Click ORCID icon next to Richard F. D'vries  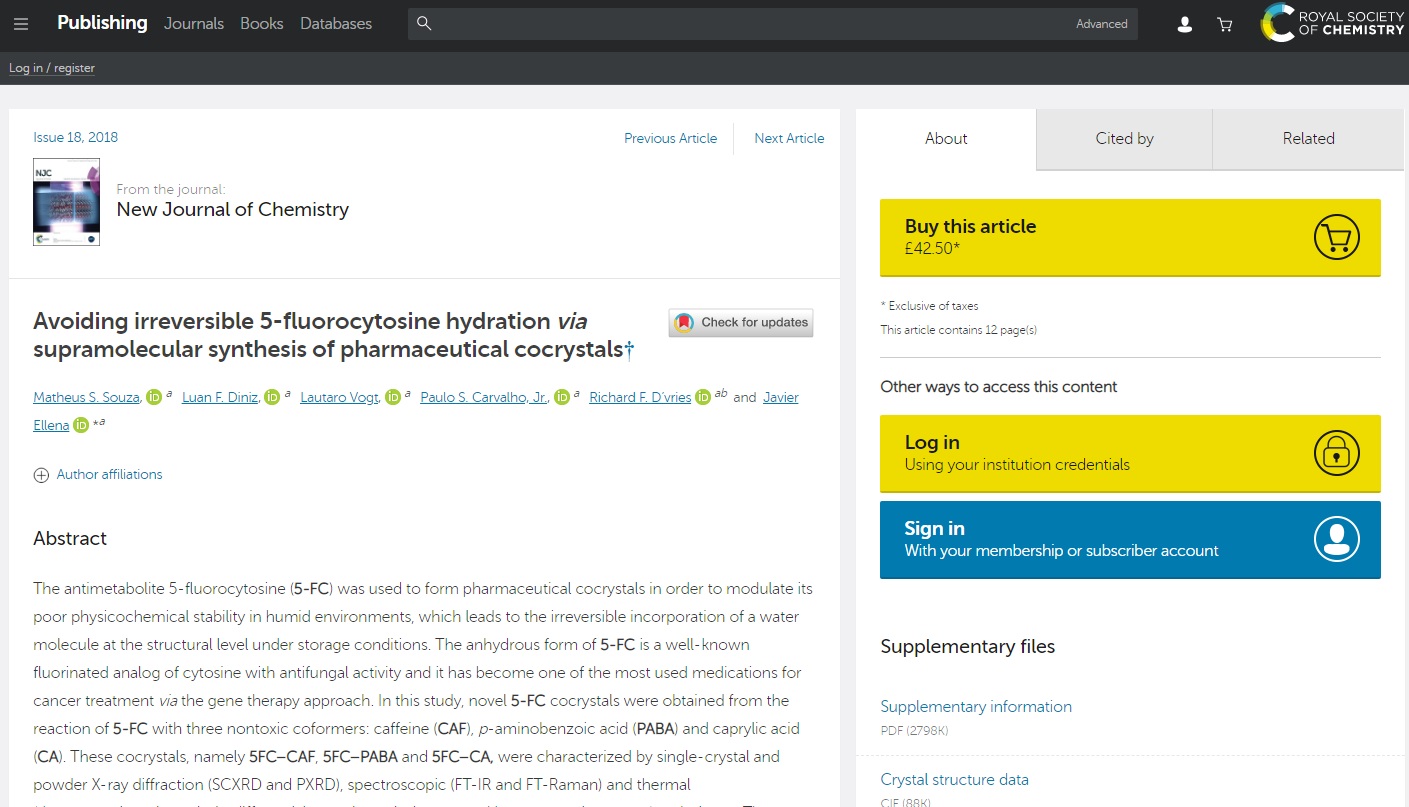[703, 397]
